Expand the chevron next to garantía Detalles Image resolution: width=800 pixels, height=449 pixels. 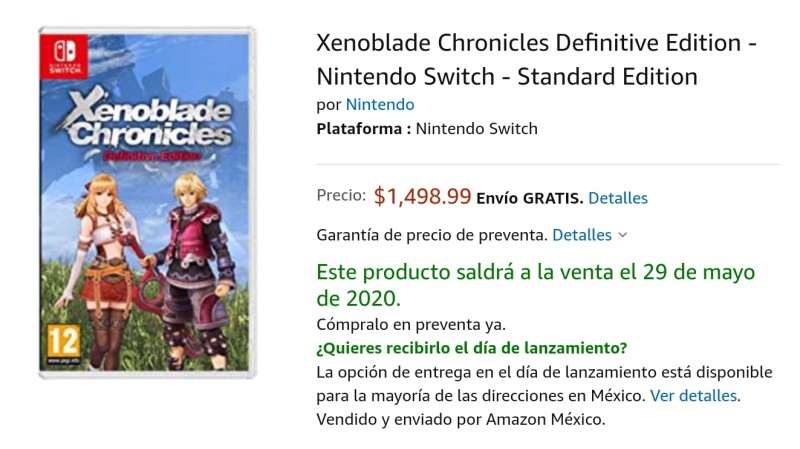(x=622, y=235)
